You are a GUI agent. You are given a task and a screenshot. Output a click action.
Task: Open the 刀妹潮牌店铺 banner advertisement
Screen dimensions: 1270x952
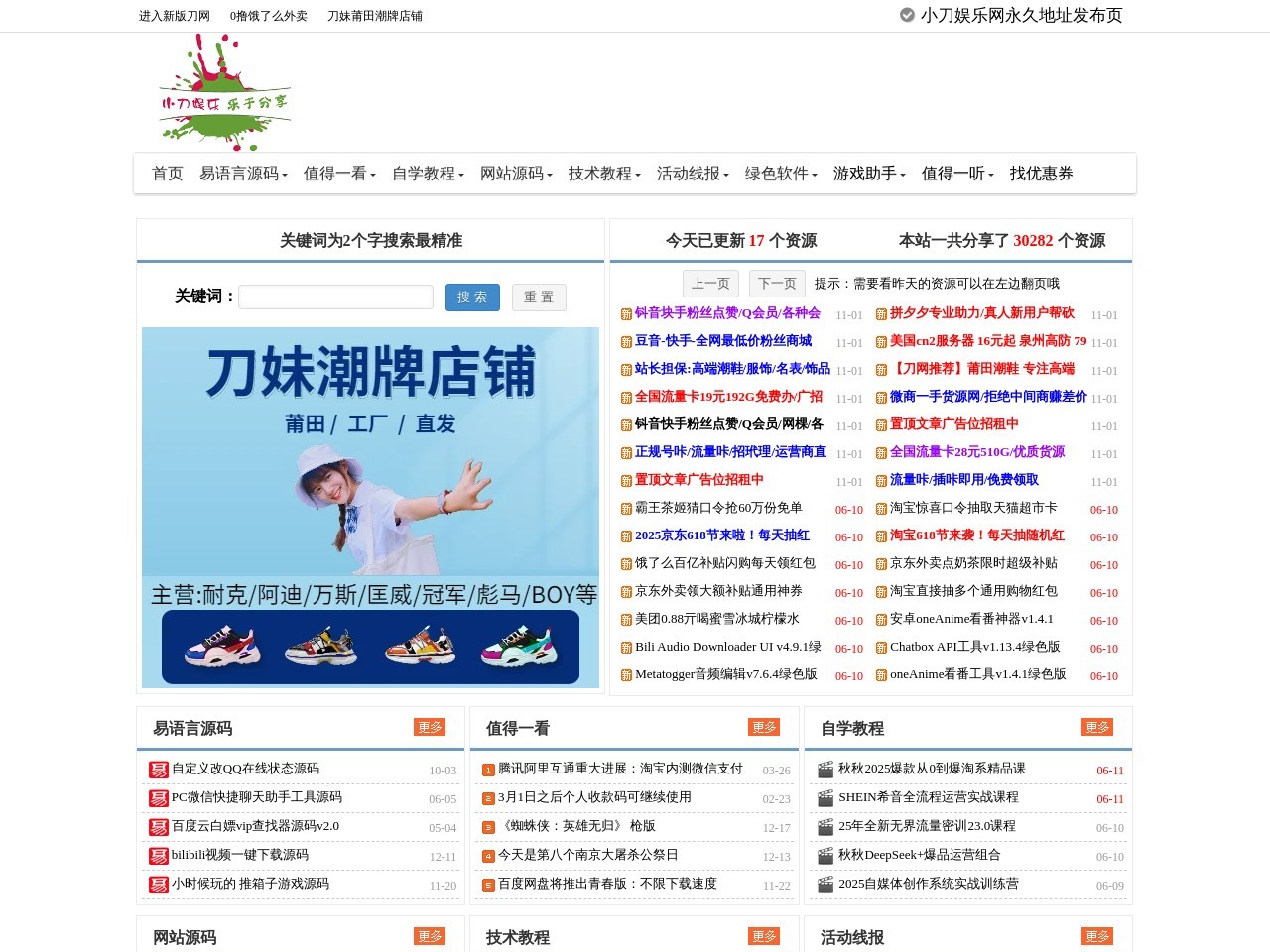370,507
